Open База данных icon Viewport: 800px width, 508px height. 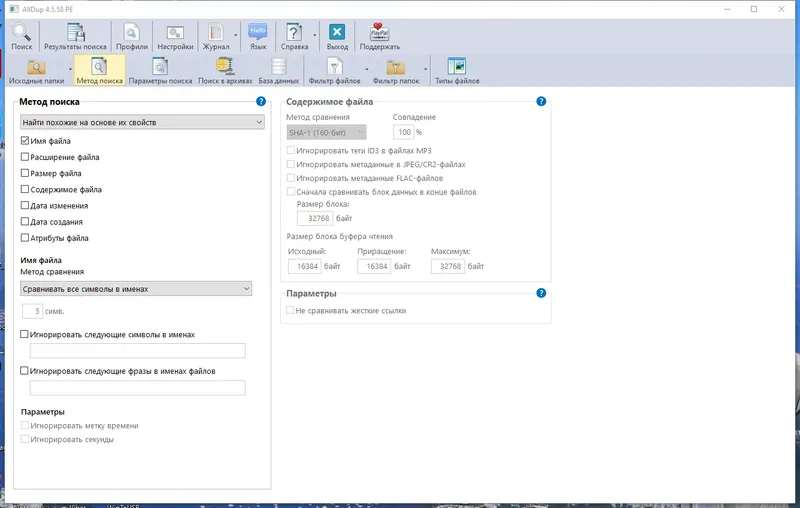279,70
